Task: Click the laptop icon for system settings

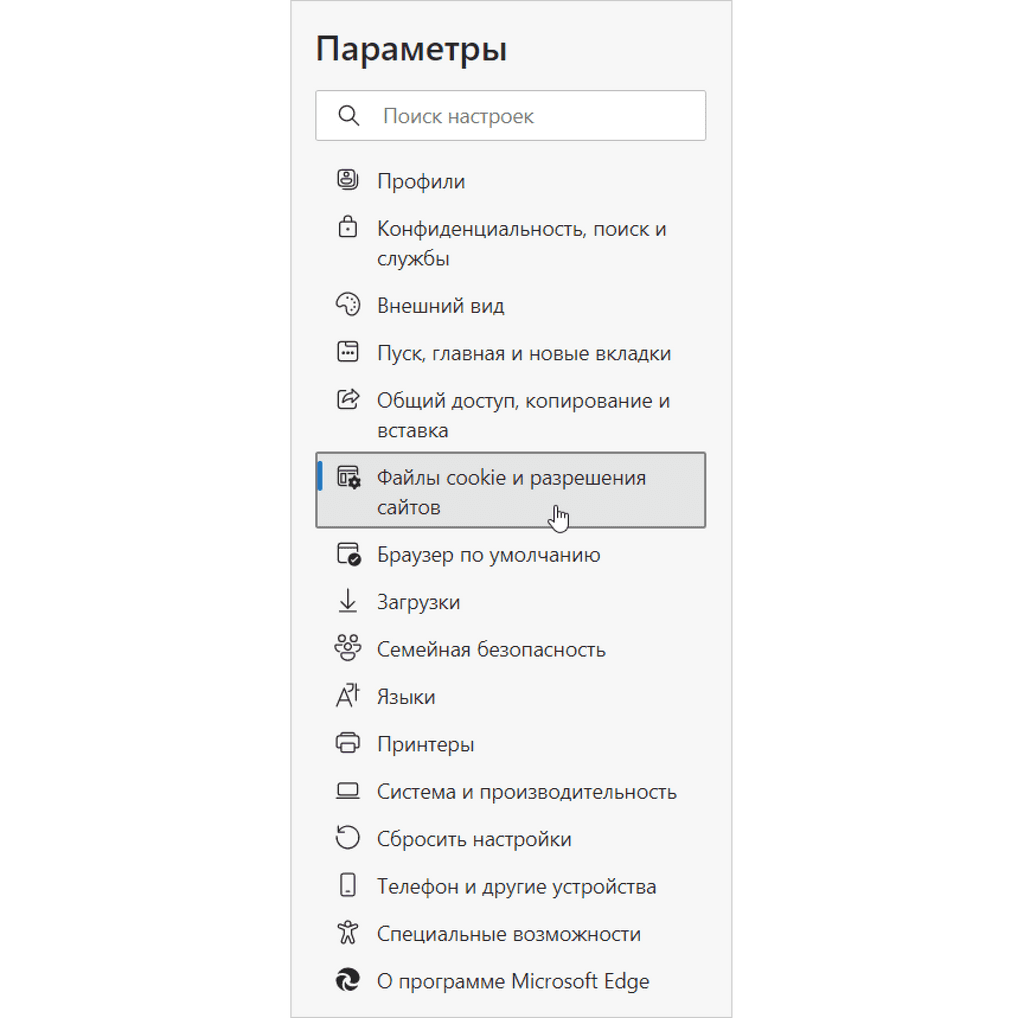Action: click(347, 792)
